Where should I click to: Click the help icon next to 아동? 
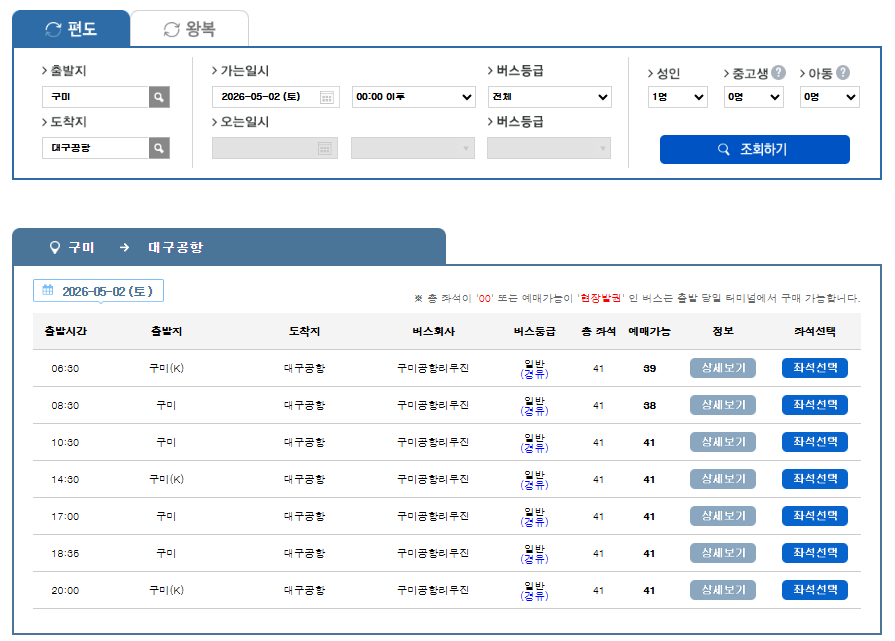(x=843, y=72)
